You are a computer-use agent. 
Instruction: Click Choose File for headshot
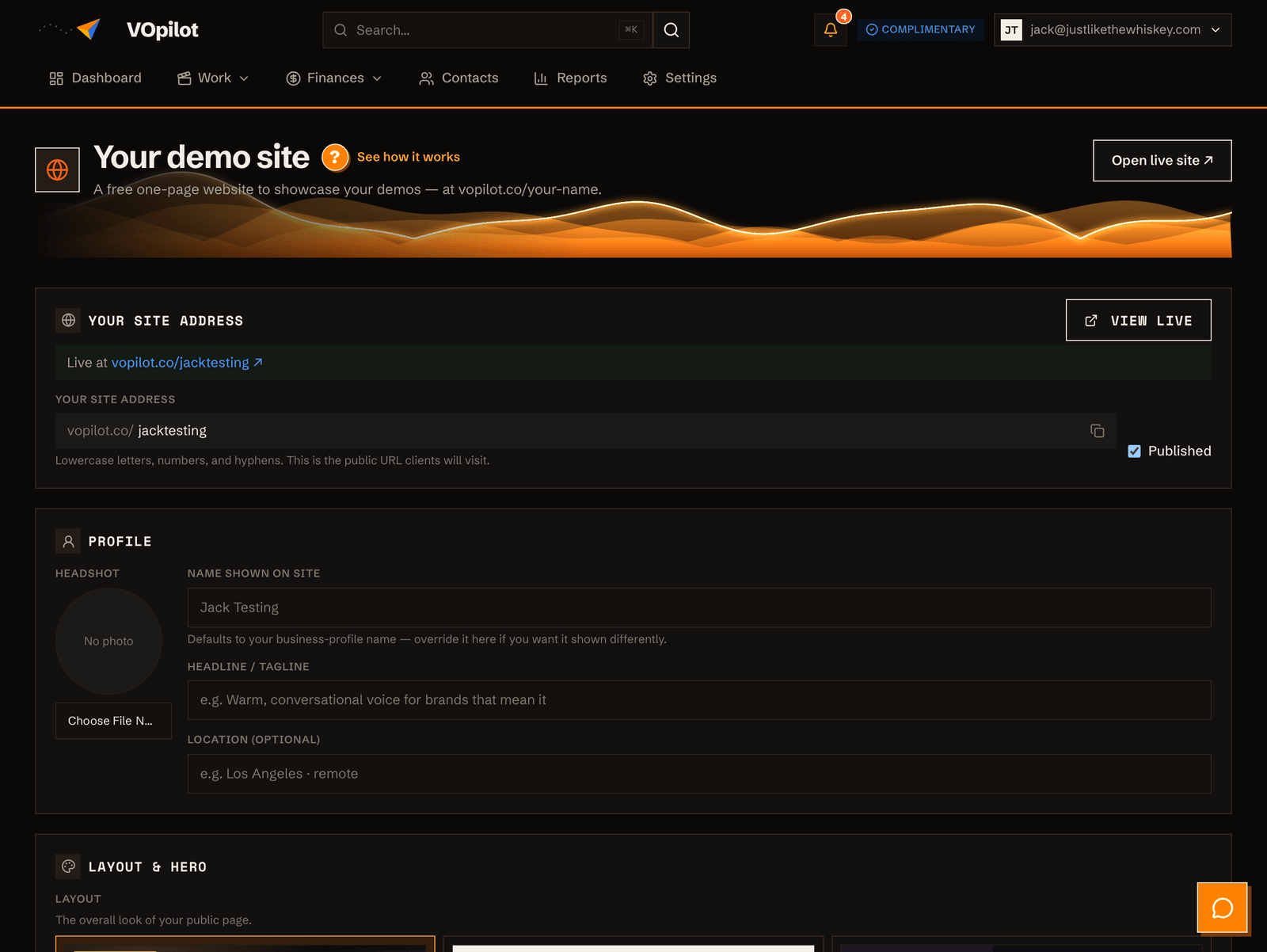113,721
